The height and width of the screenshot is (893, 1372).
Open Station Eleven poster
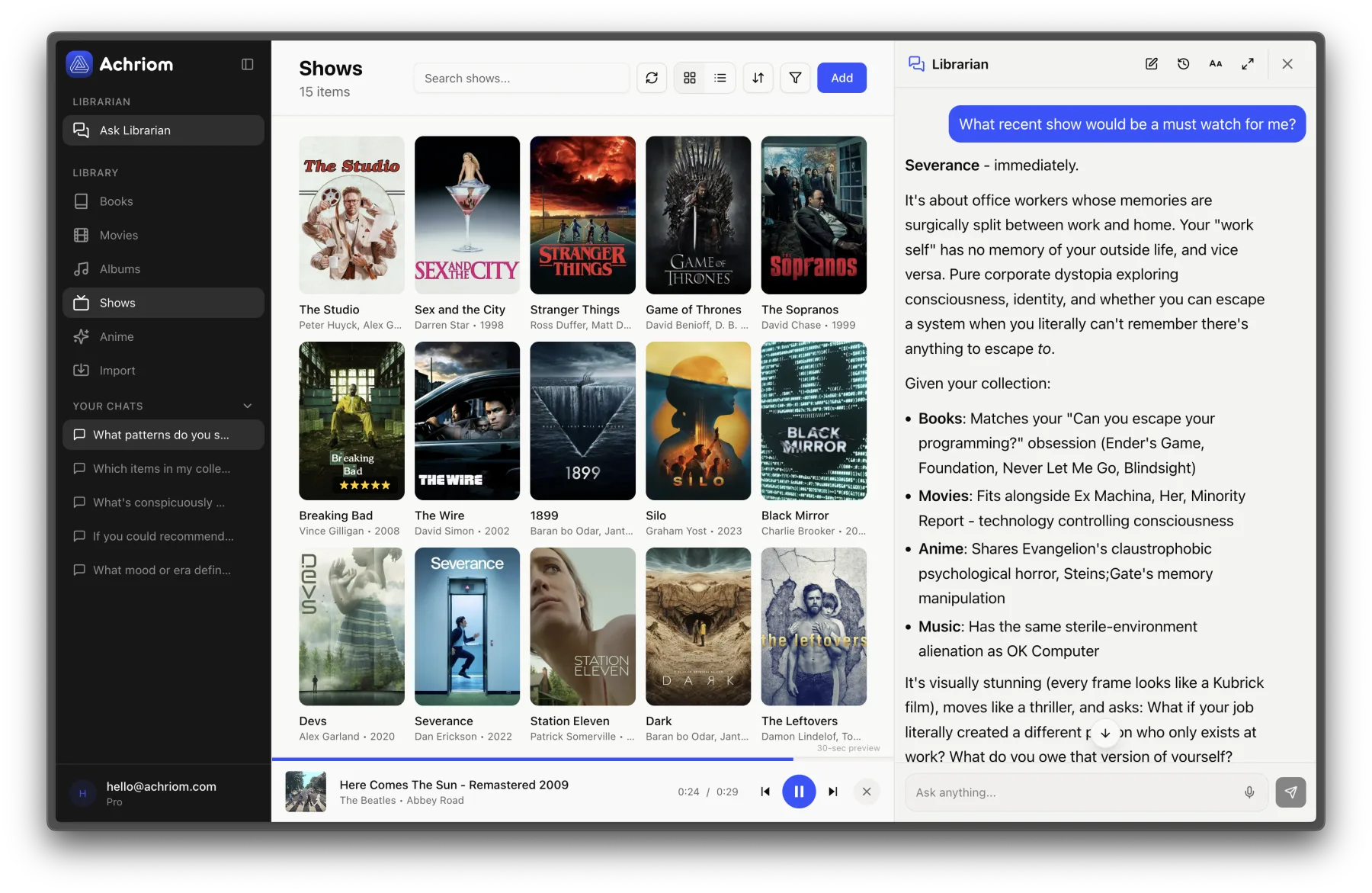583,627
